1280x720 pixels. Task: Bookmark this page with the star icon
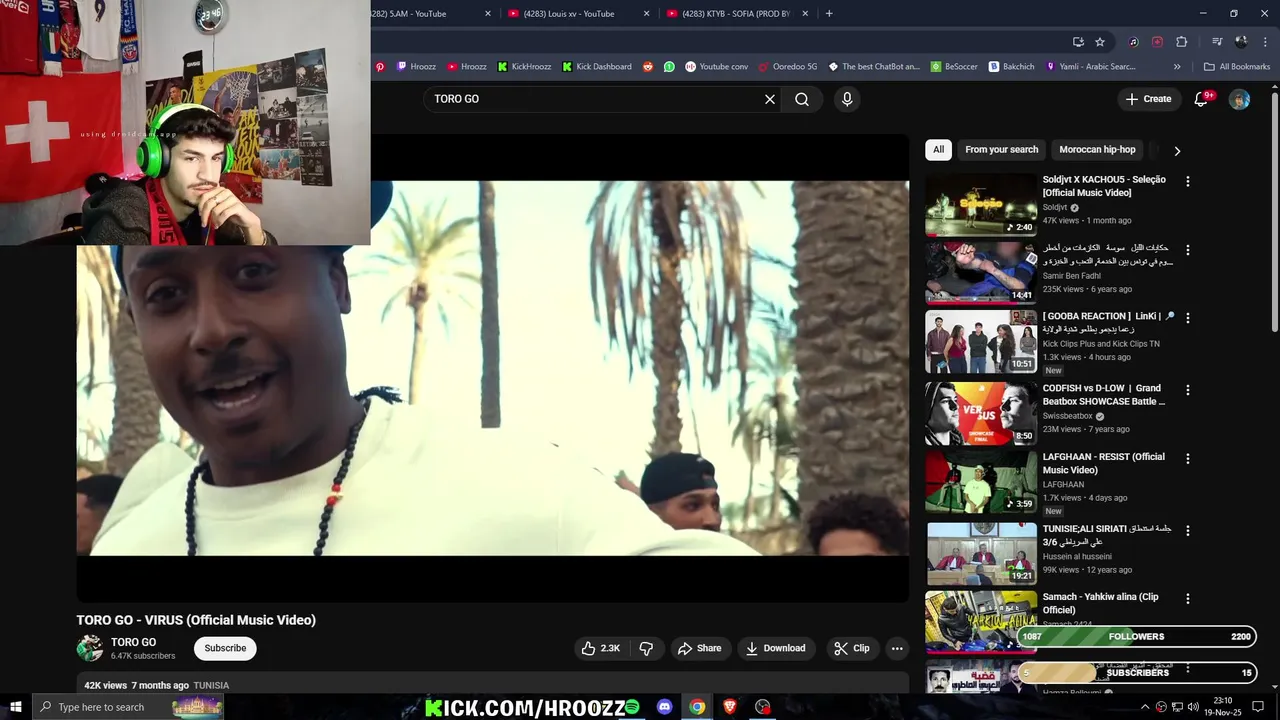pos(1100,42)
